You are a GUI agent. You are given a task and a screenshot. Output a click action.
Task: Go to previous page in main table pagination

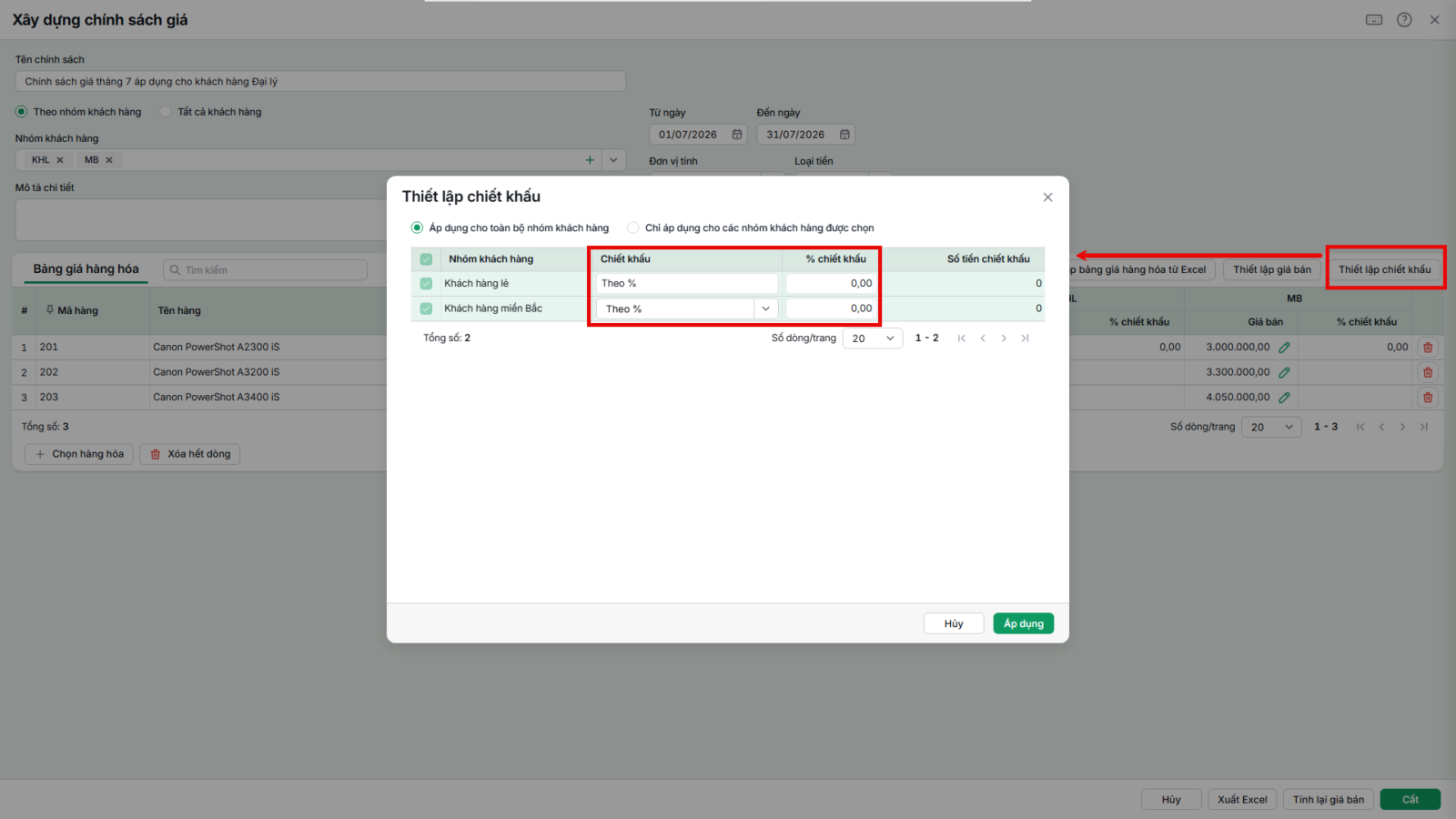(x=1381, y=427)
